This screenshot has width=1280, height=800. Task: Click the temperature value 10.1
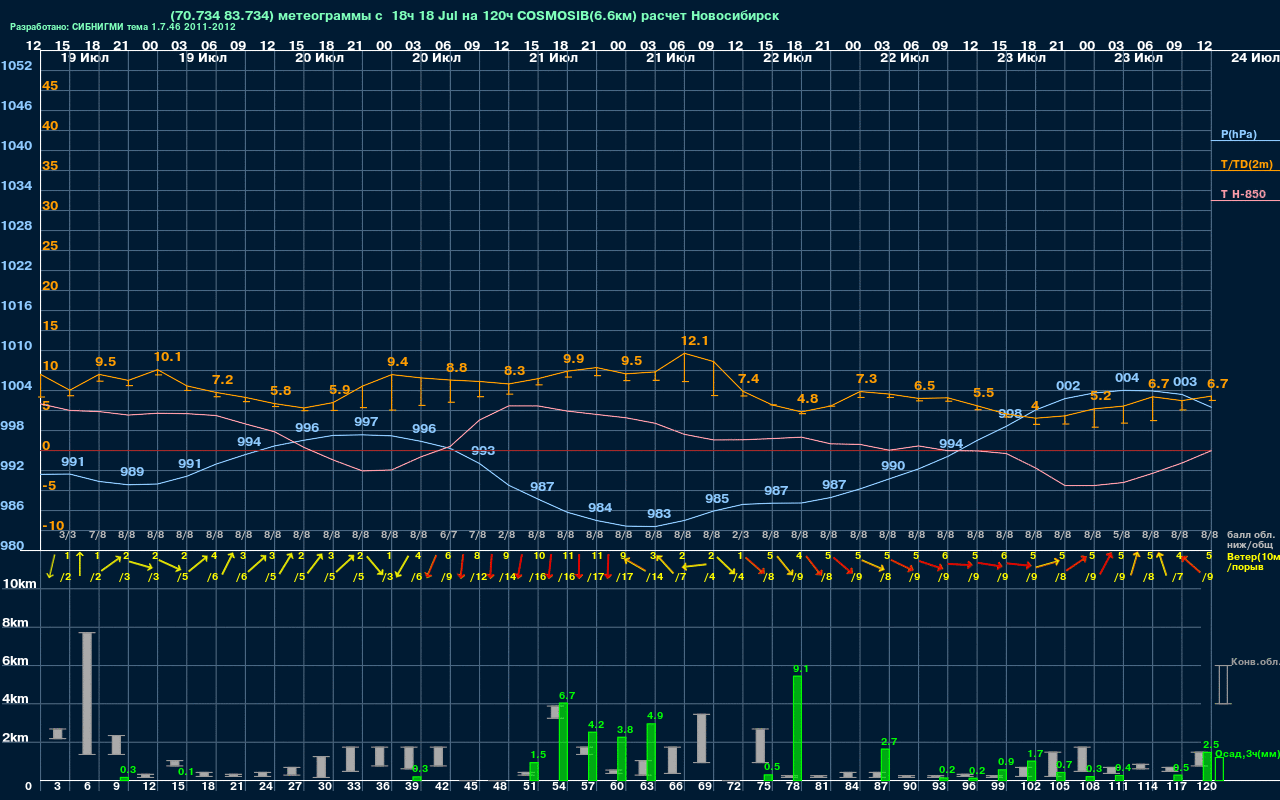coord(168,357)
